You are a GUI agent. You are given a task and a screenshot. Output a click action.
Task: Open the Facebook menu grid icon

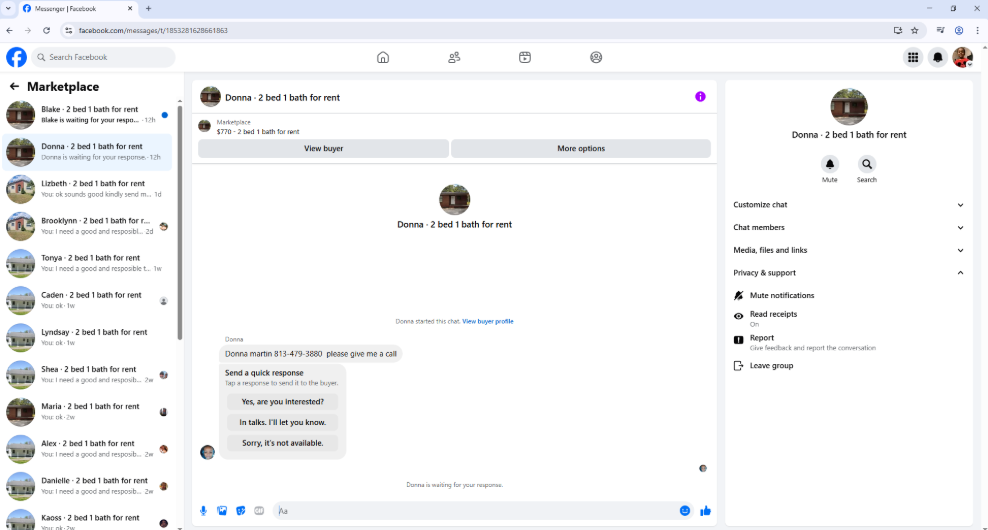pyautogui.click(x=913, y=57)
